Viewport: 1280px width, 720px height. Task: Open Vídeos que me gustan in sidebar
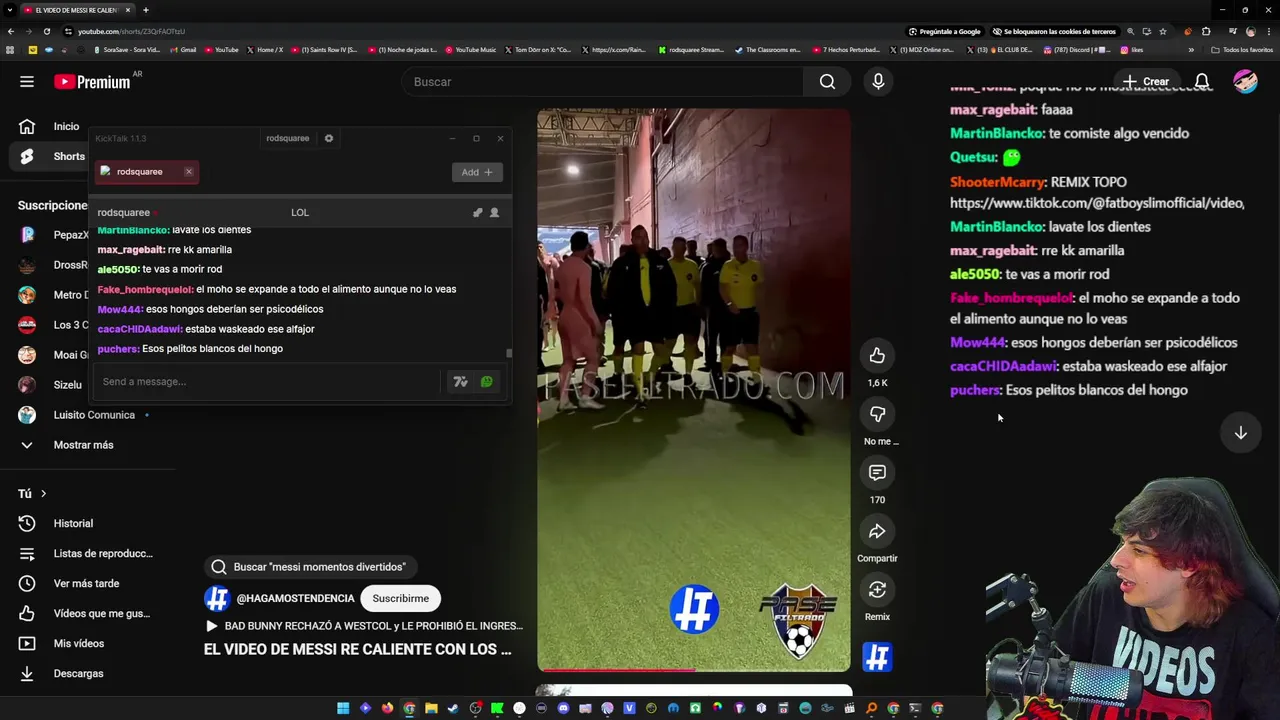point(101,613)
